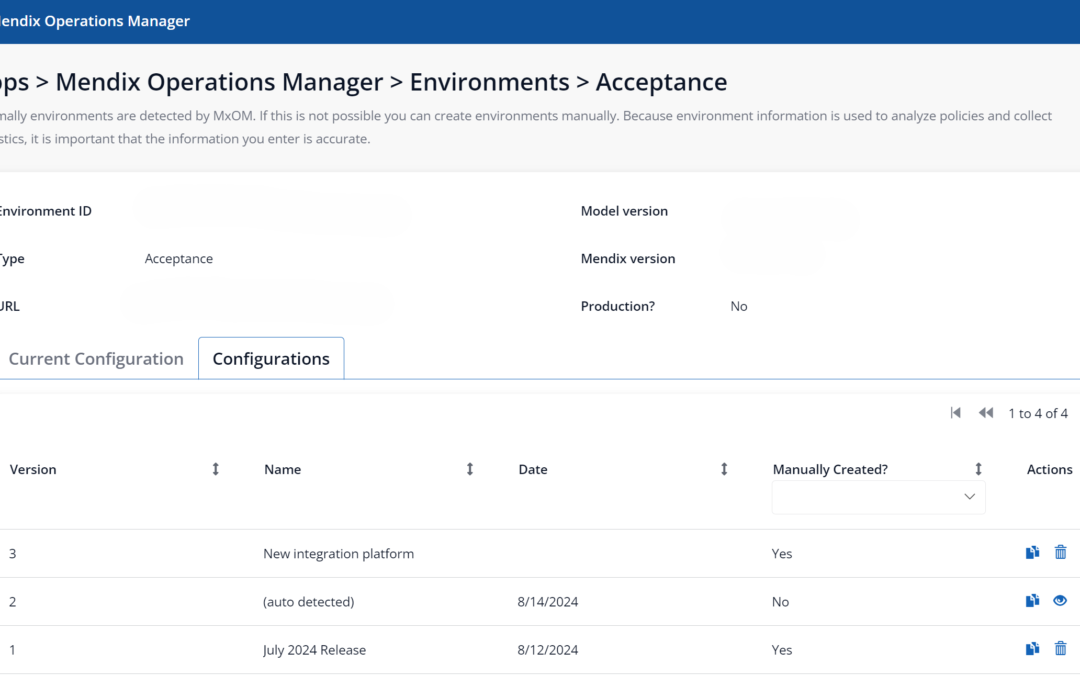Click the Model version label
This screenshot has height=675, width=1080.
point(624,211)
